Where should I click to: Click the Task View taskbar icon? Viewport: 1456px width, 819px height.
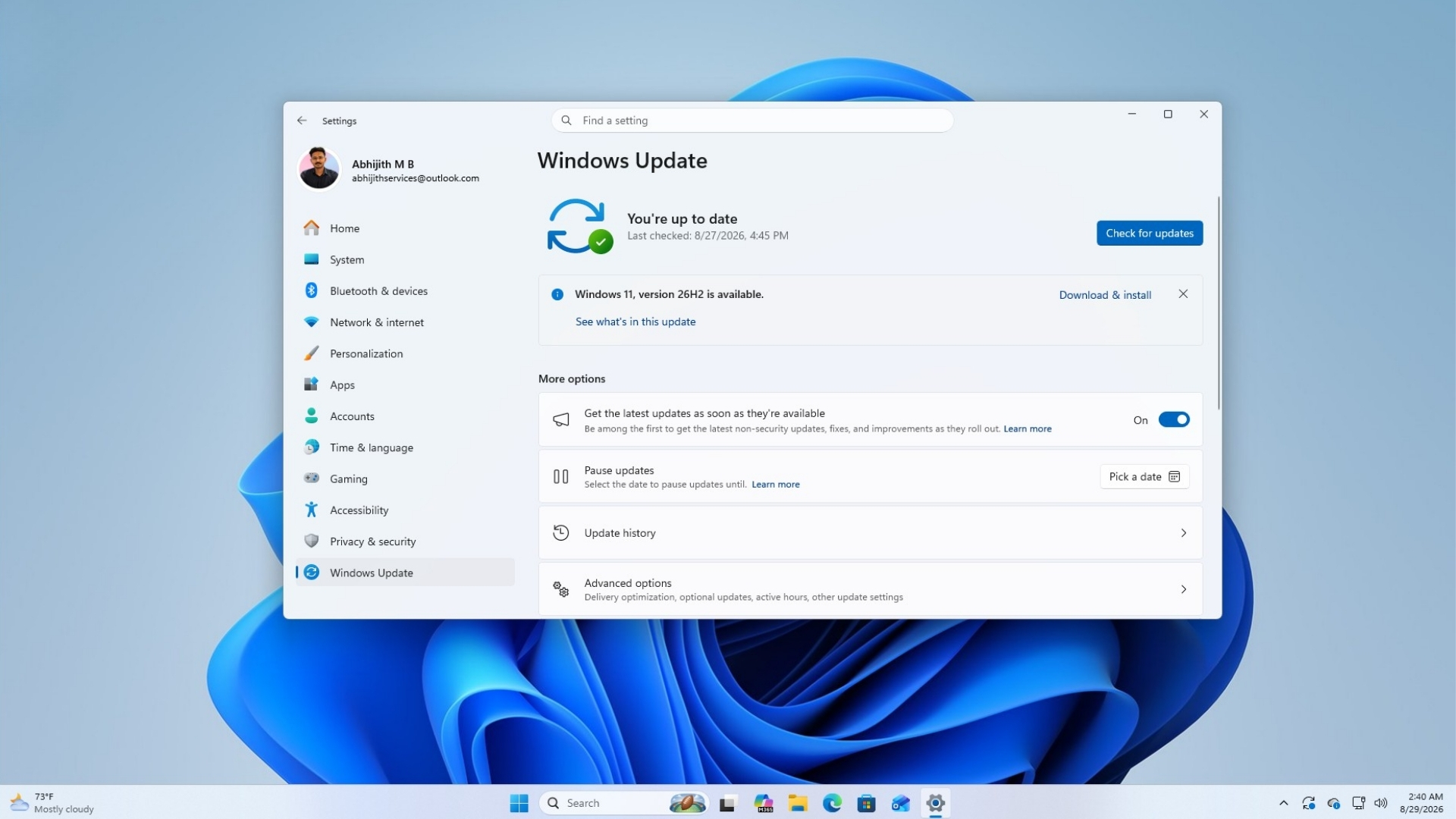coord(728,803)
